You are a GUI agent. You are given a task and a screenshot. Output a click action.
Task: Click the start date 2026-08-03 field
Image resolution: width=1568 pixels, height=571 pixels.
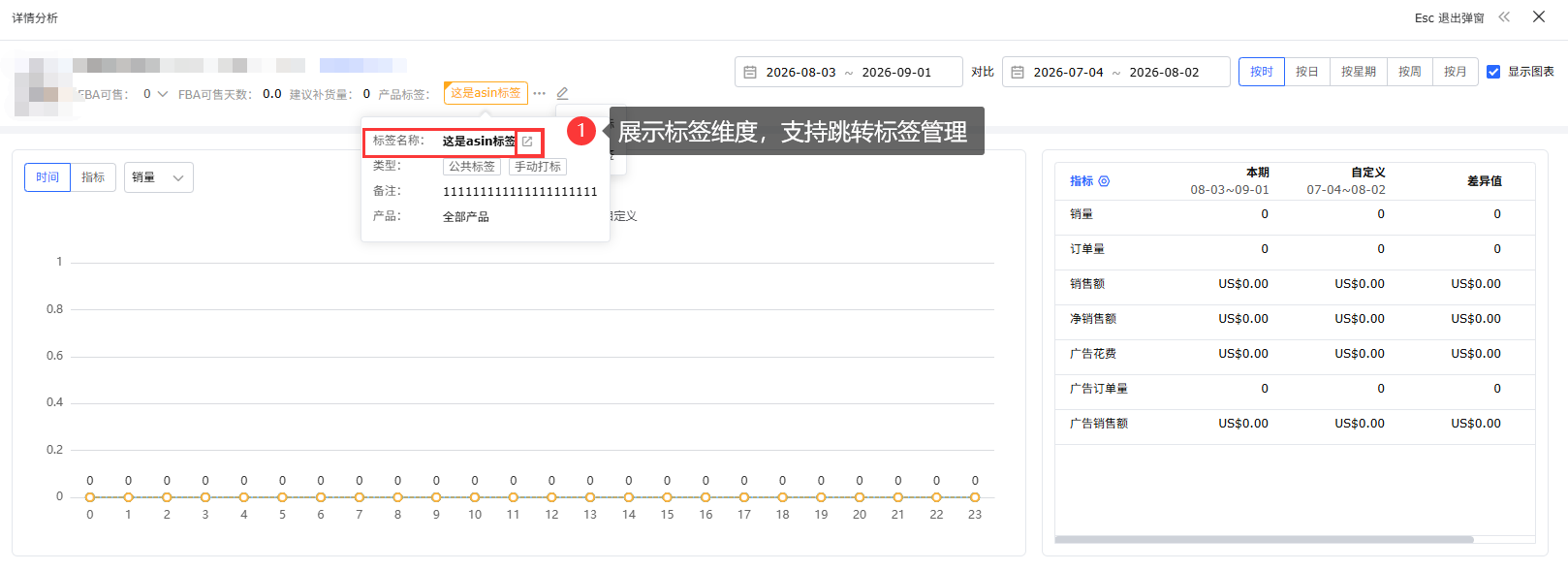coord(800,73)
